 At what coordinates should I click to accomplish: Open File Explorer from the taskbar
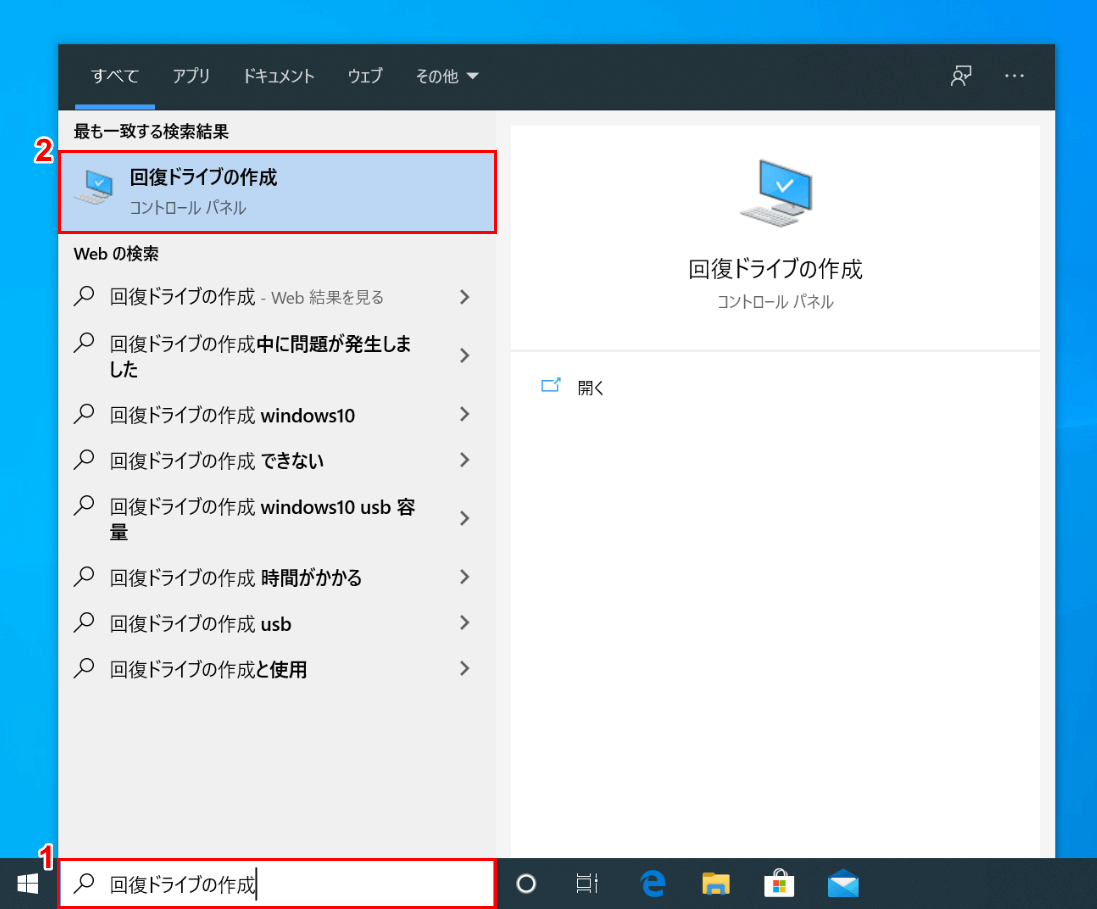(x=716, y=884)
